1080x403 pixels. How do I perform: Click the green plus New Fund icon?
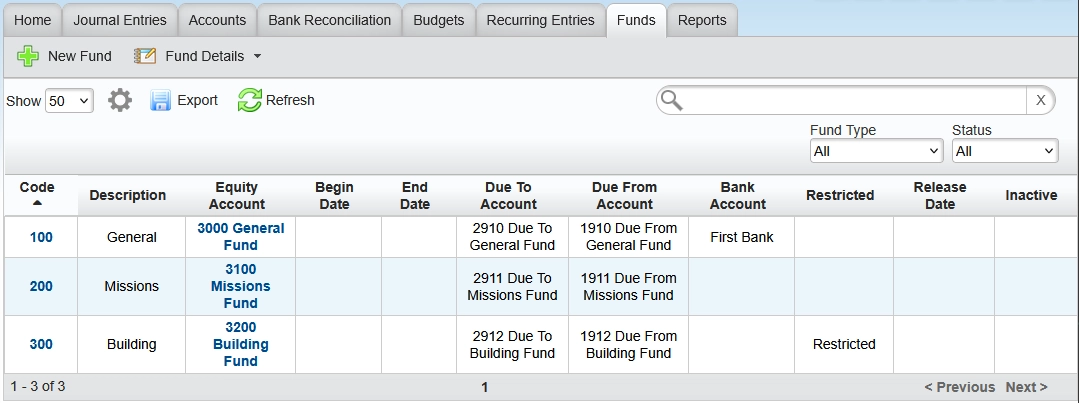pyautogui.click(x=28, y=56)
